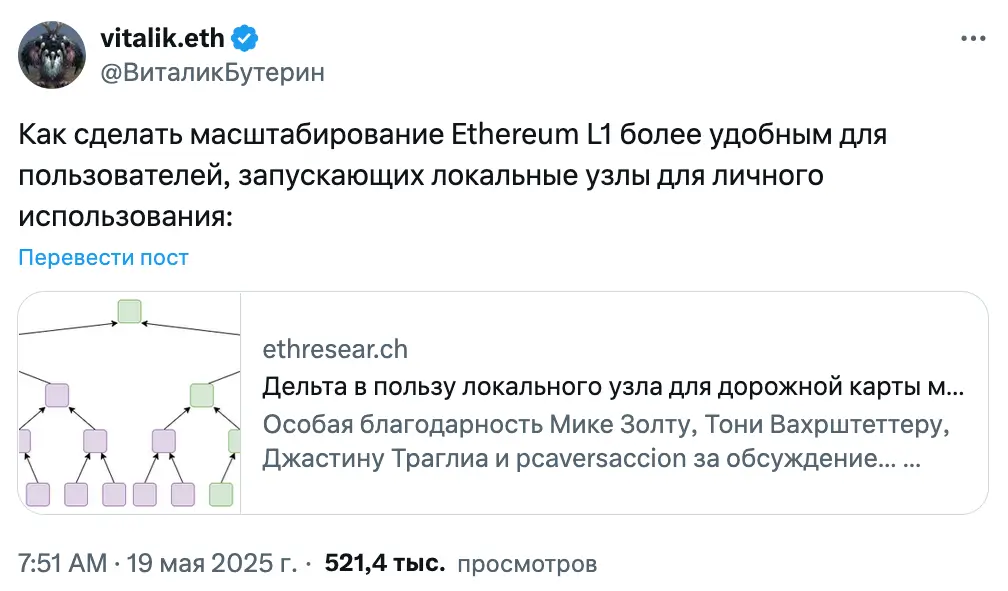Click the bottom-right green leaf node
The image size is (1008, 591).
click(221, 494)
